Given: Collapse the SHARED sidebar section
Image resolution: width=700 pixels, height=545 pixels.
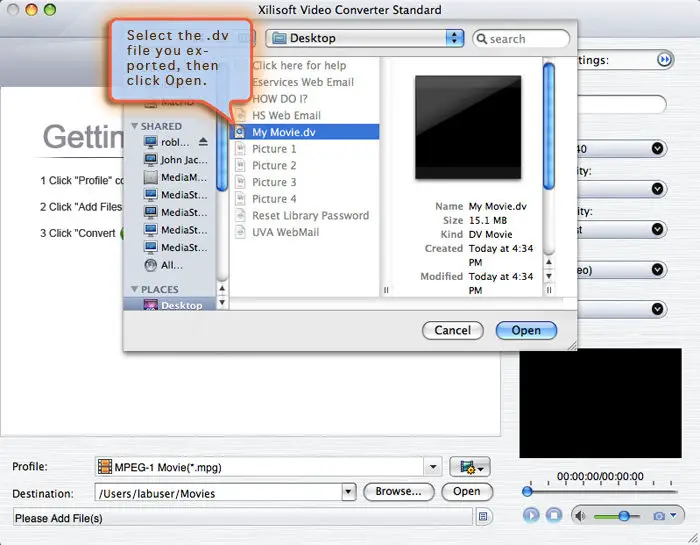Looking at the screenshot, I should [x=134, y=126].
